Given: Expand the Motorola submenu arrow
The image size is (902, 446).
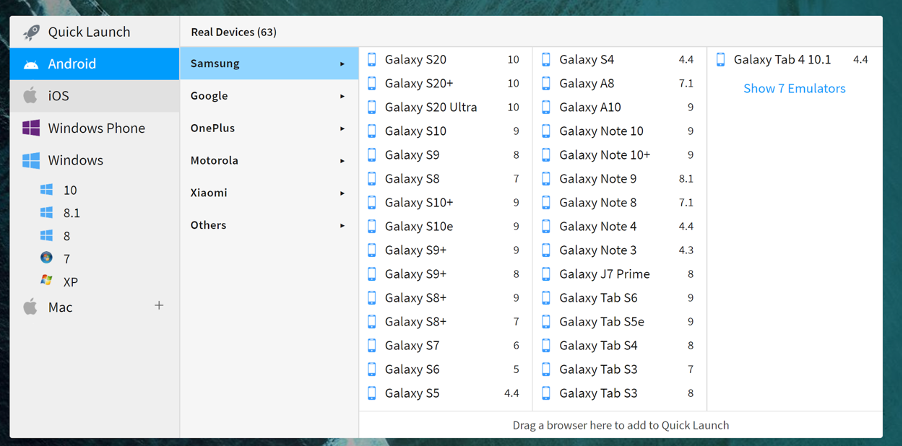Looking at the screenshot, I should coord(342,161).
